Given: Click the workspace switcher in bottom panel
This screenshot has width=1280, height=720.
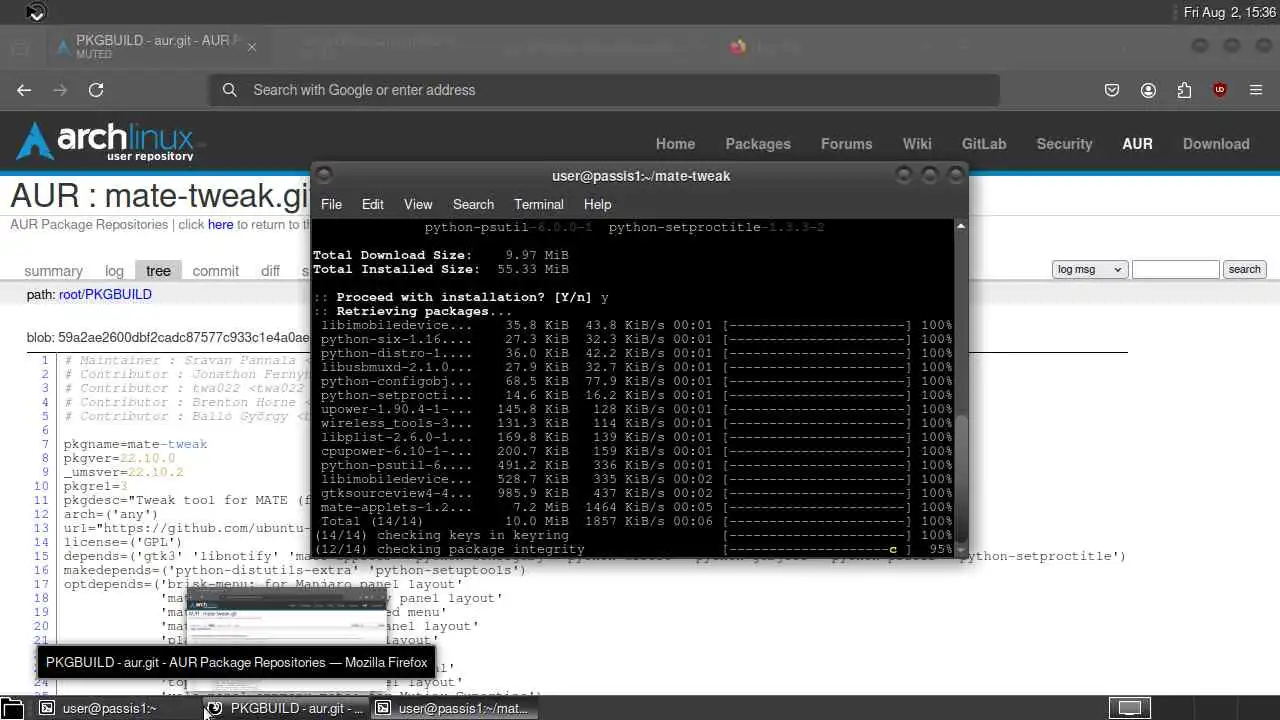Looking at the screenshot, I should point(1129,708).
